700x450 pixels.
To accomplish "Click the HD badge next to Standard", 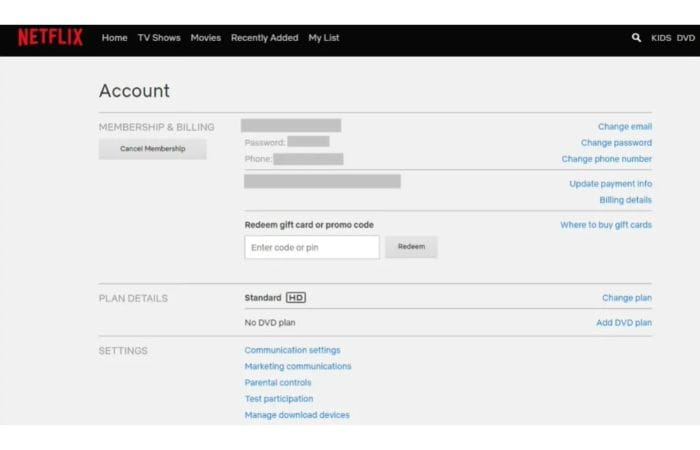I will pos(296,298).
